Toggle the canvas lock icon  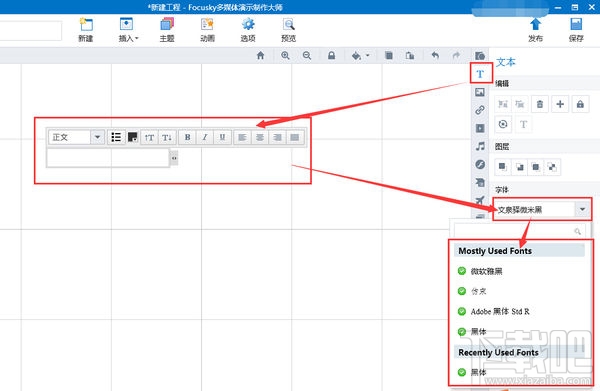point(331,55)
